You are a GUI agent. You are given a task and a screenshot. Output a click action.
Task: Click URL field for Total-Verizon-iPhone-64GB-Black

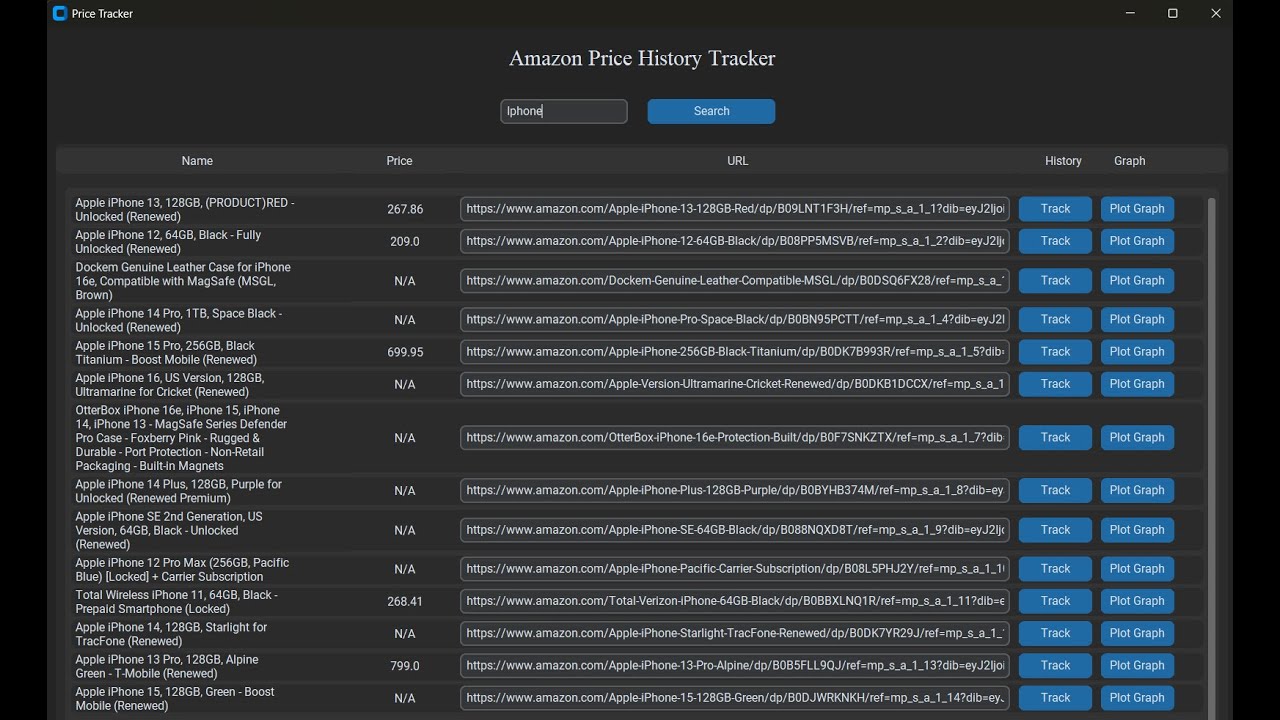tap(734, 601)
